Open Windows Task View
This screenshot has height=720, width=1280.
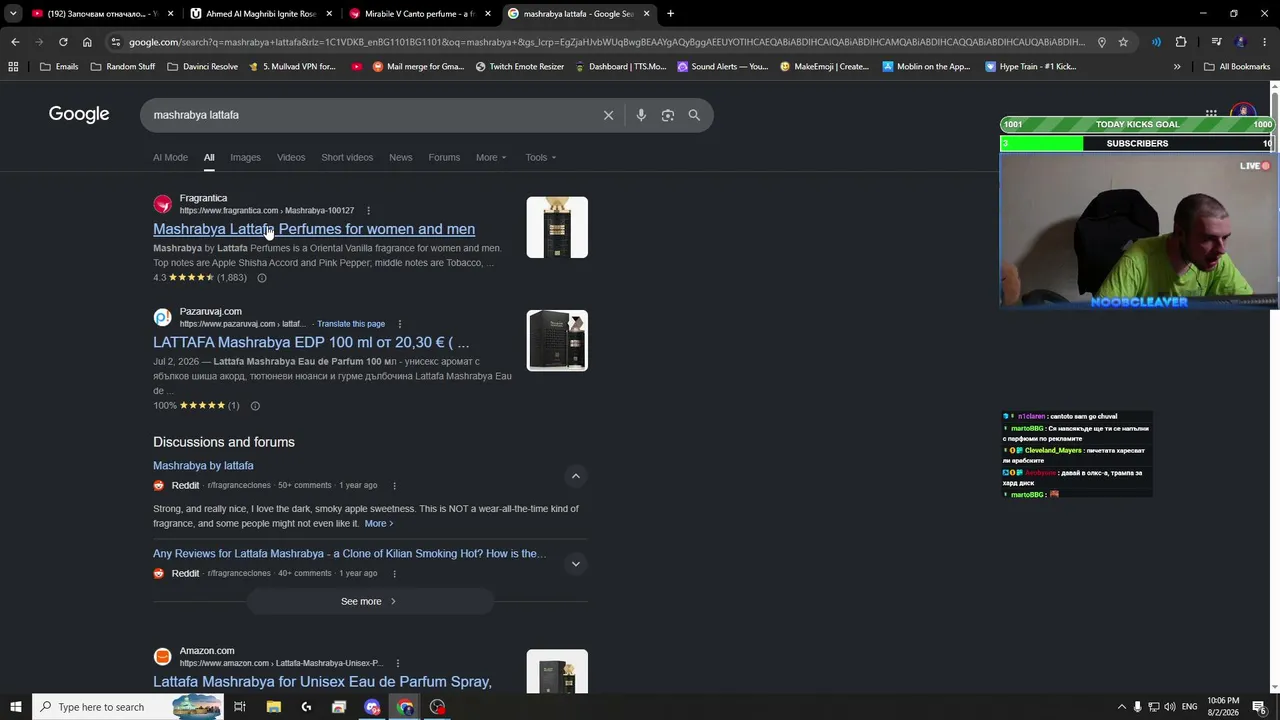(240, 707)
